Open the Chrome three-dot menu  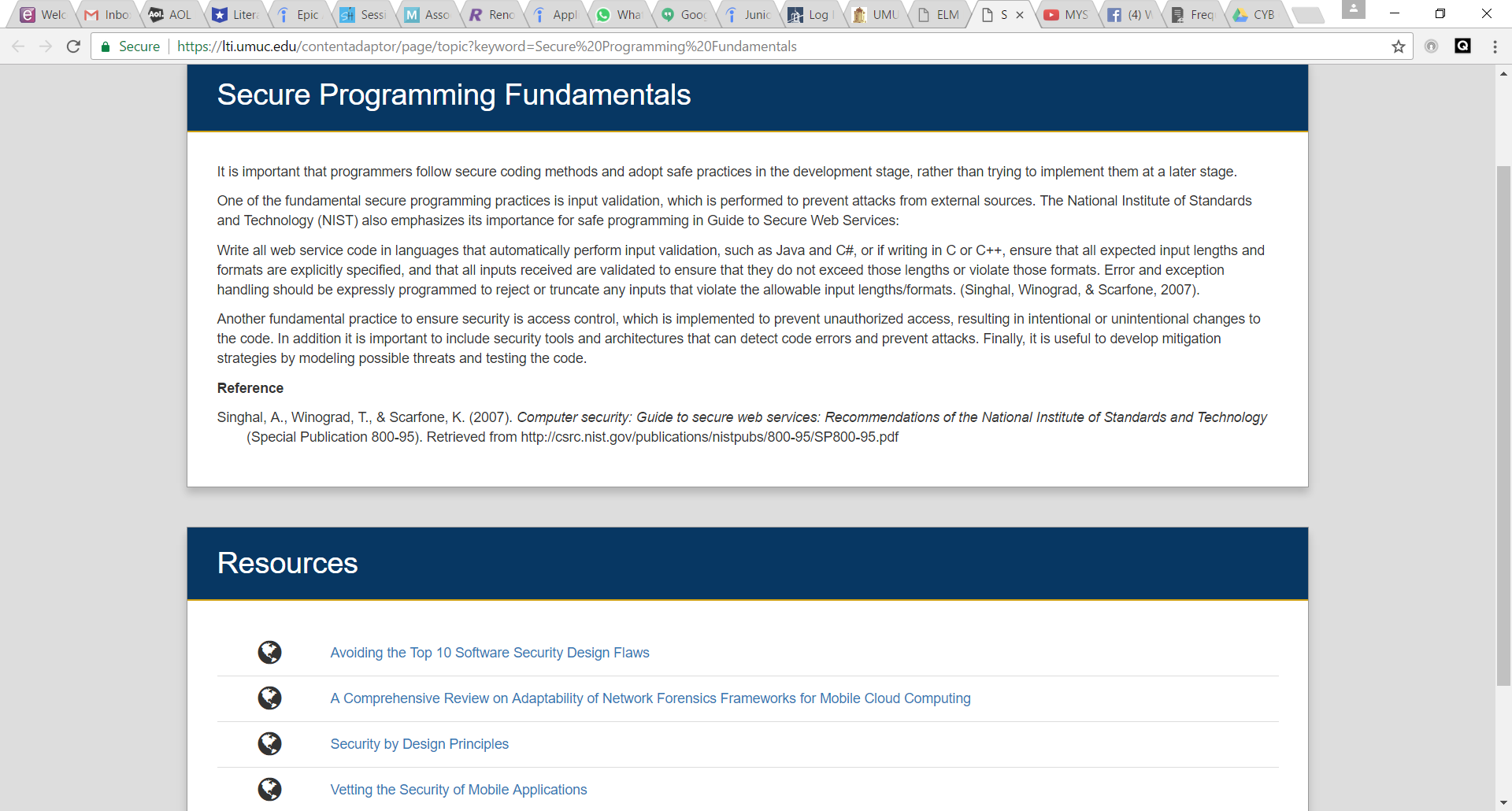[1495, 46]
